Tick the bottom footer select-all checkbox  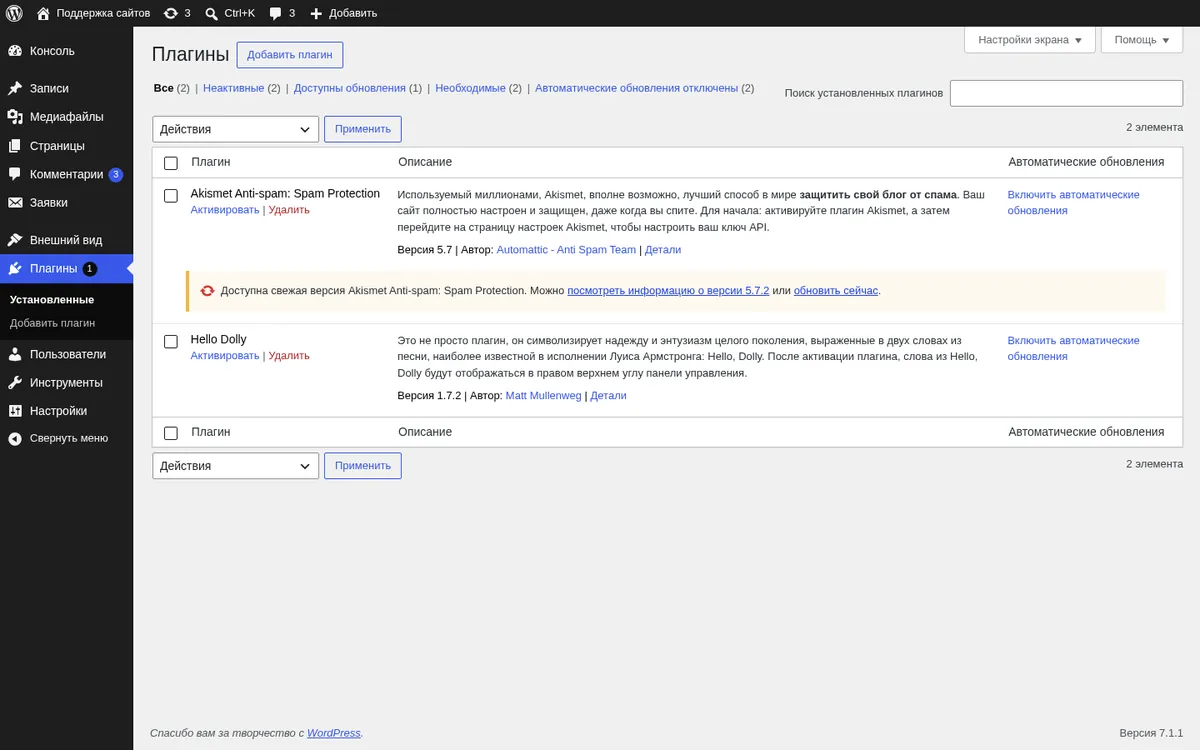click(171, 433)
